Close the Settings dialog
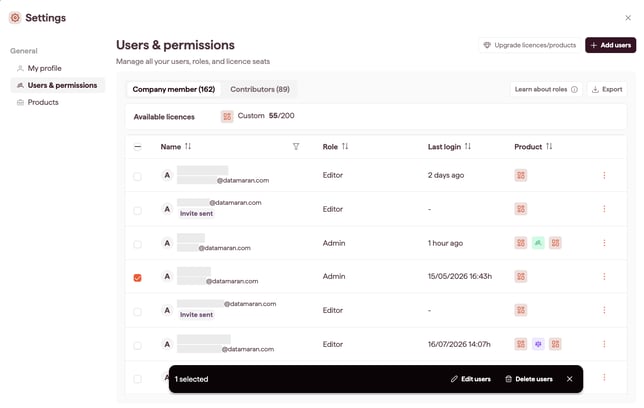Viewport: 644px width, 408px height. point(628,18)
